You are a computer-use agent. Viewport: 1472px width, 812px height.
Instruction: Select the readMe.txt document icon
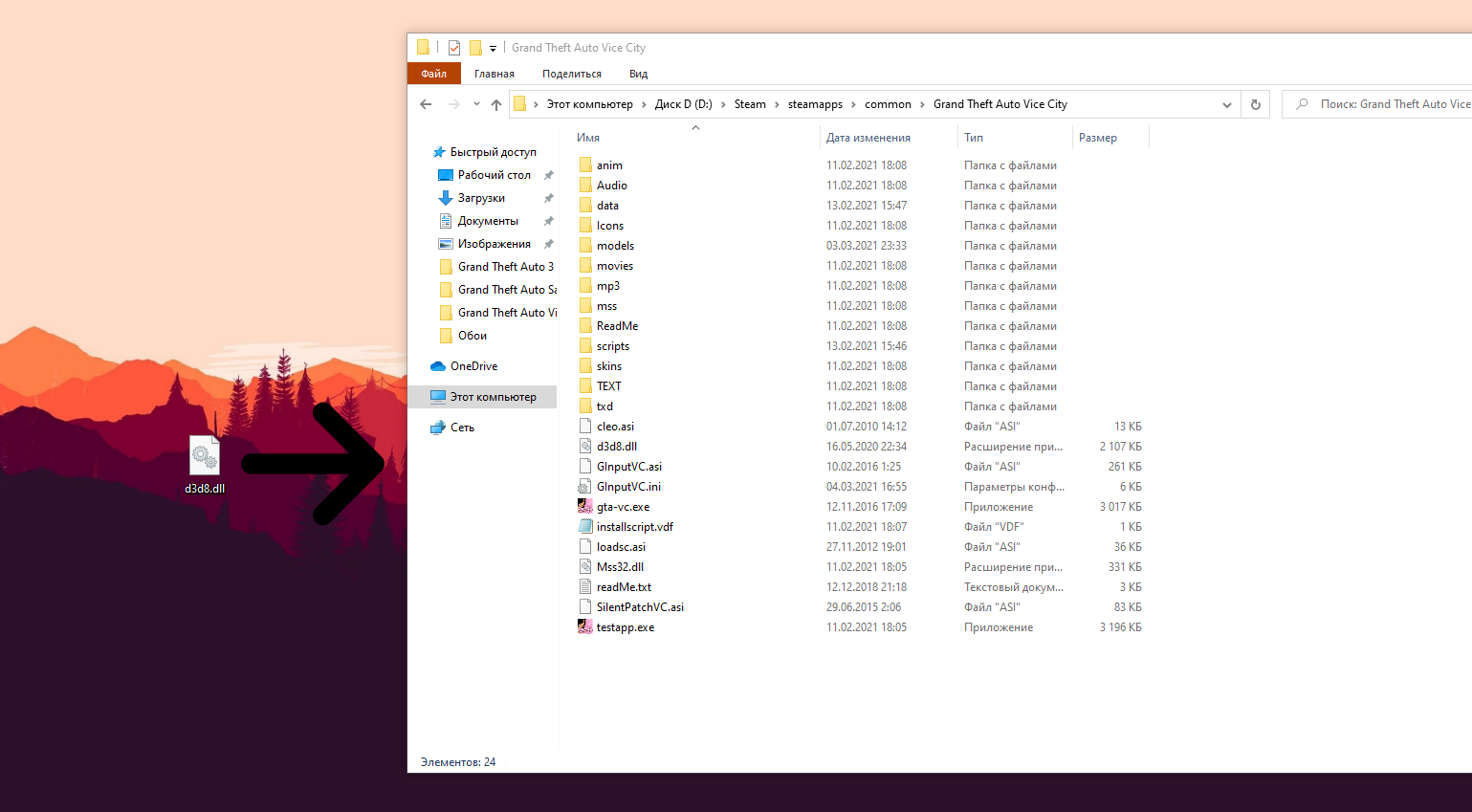[x=585, y=587]
